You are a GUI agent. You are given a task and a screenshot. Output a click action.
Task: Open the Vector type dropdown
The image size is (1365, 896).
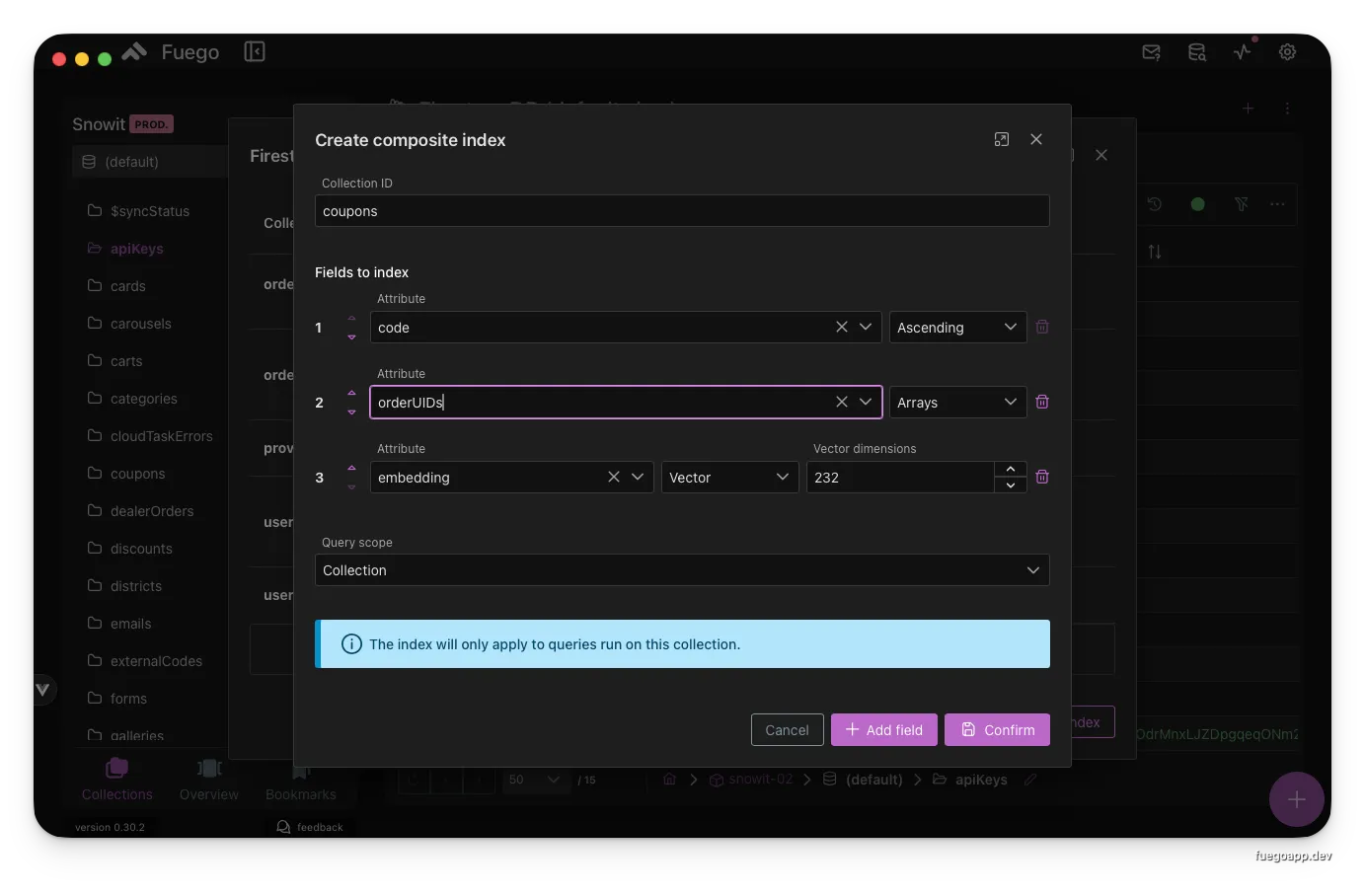(728, 477)
